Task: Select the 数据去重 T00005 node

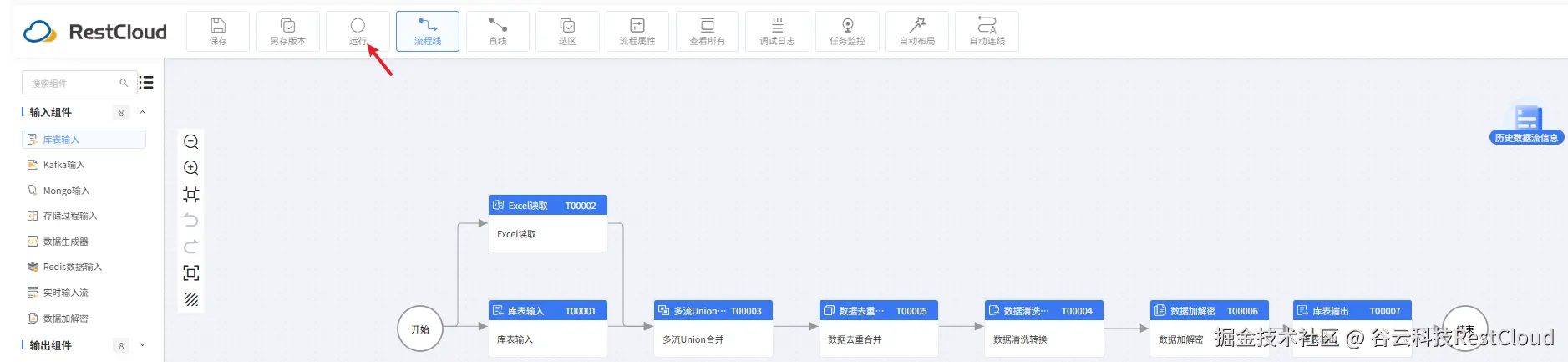Action: [x=879, y=329]
